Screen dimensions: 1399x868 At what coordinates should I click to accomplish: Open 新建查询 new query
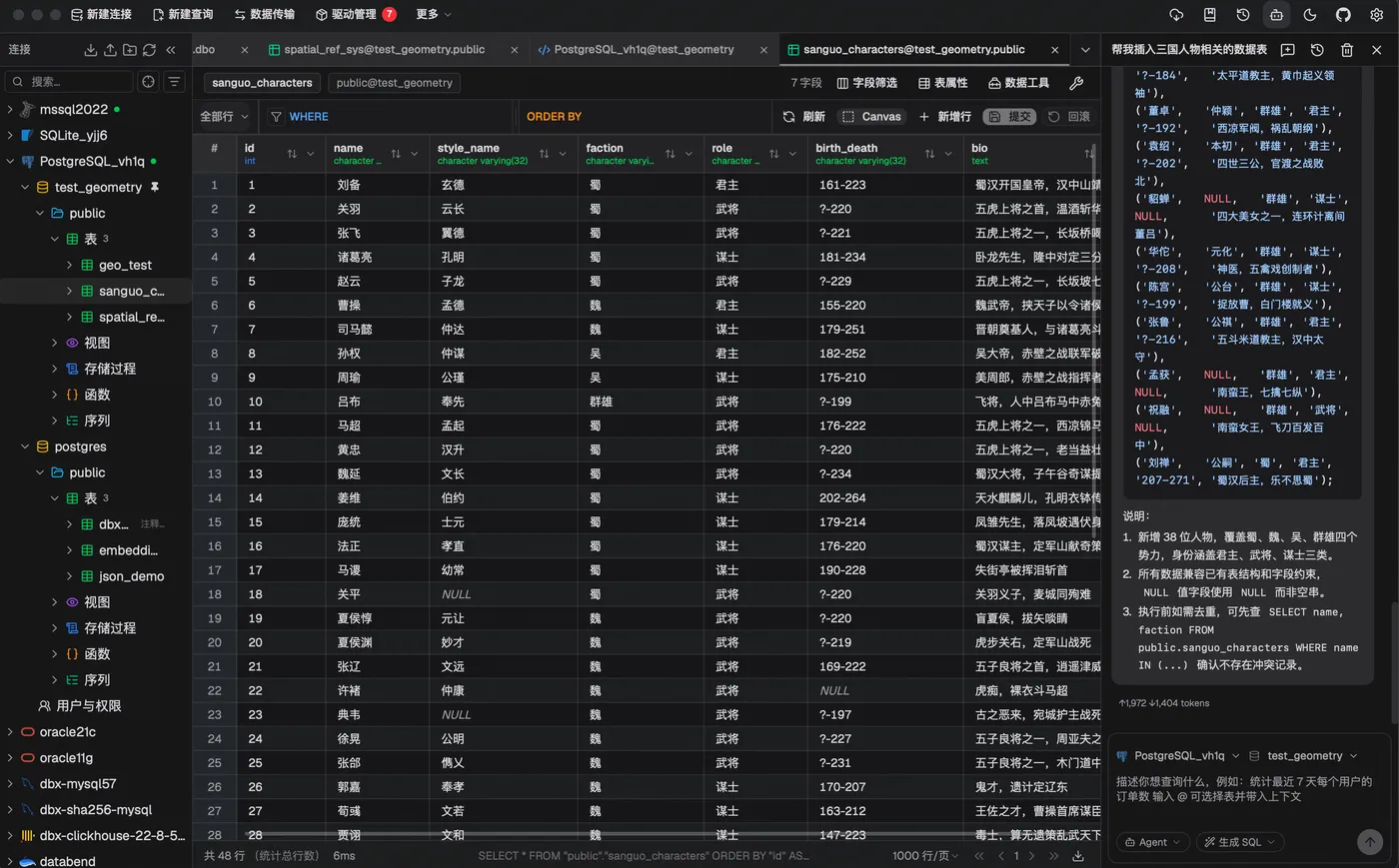(182, 15)
